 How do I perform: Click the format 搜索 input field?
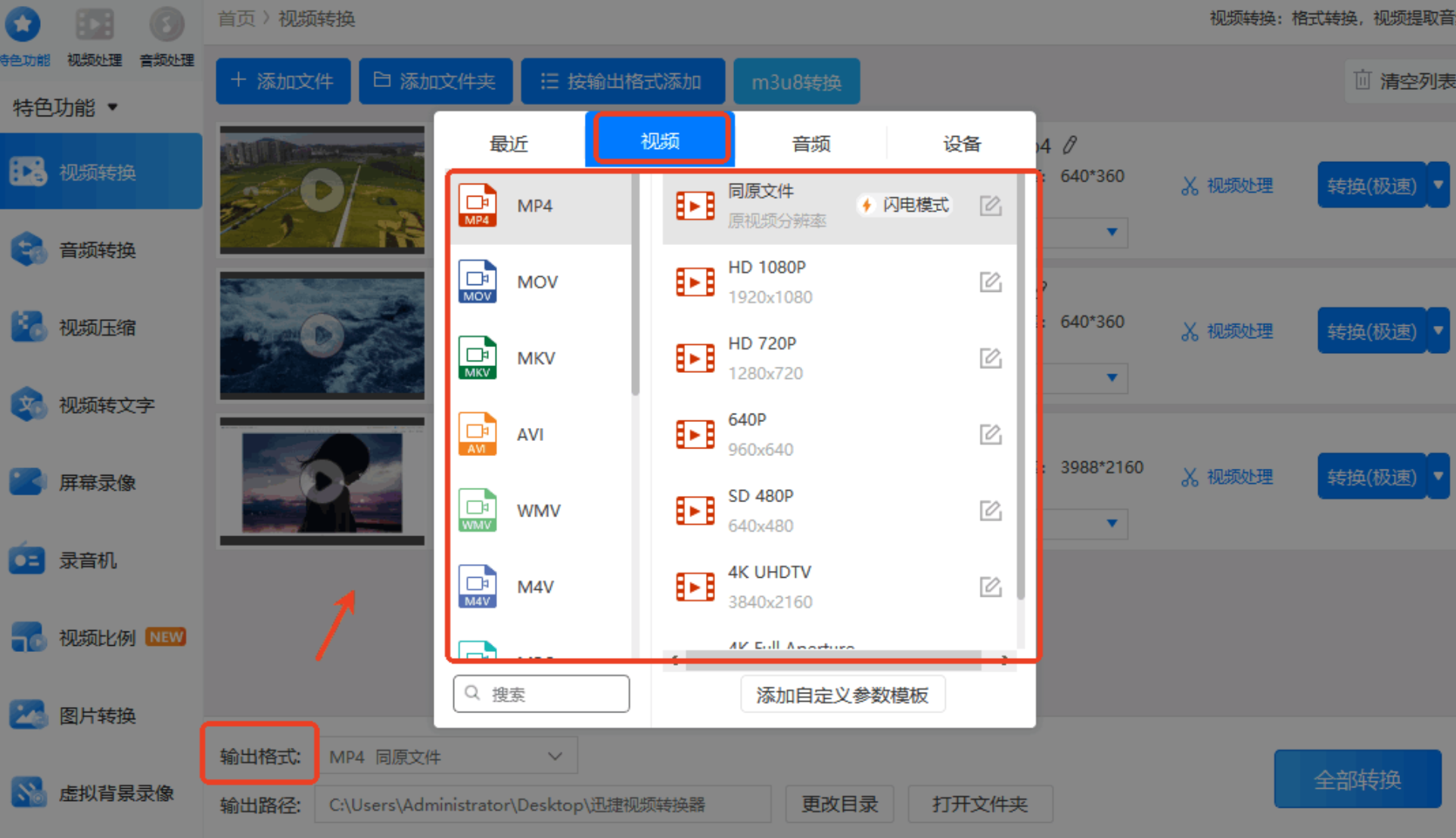click(x=541, y=694)
